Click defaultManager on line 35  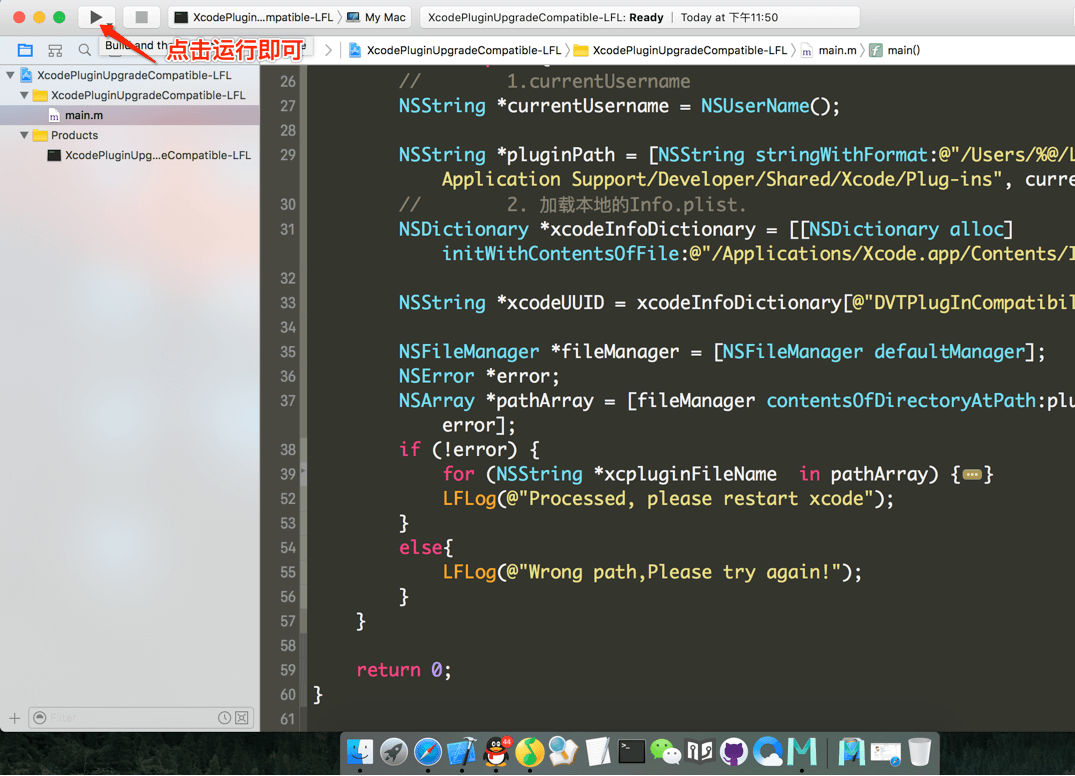(950, 352)
